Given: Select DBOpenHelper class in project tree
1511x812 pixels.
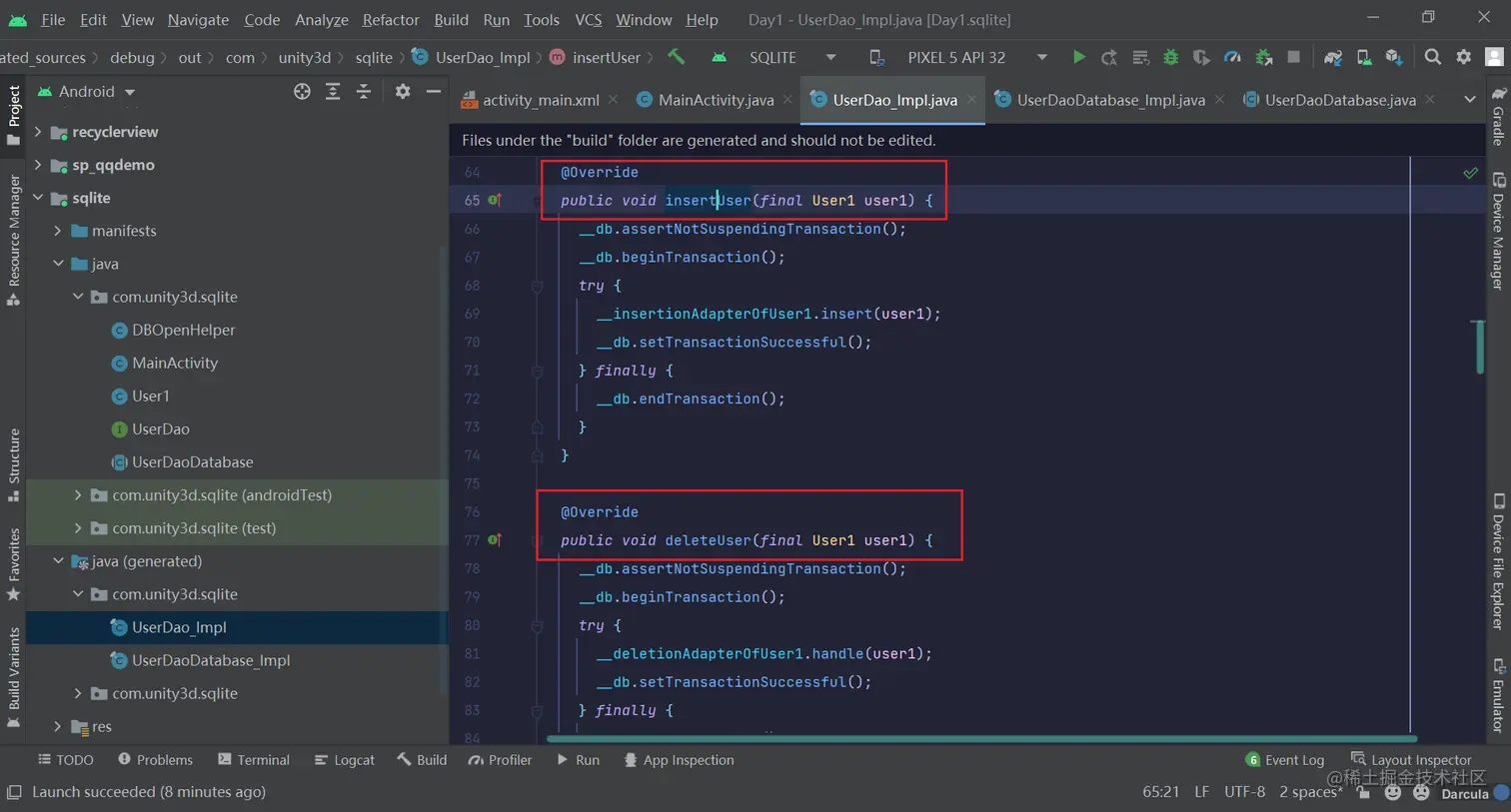Looking at the screenshot, I should click(184, 330).
